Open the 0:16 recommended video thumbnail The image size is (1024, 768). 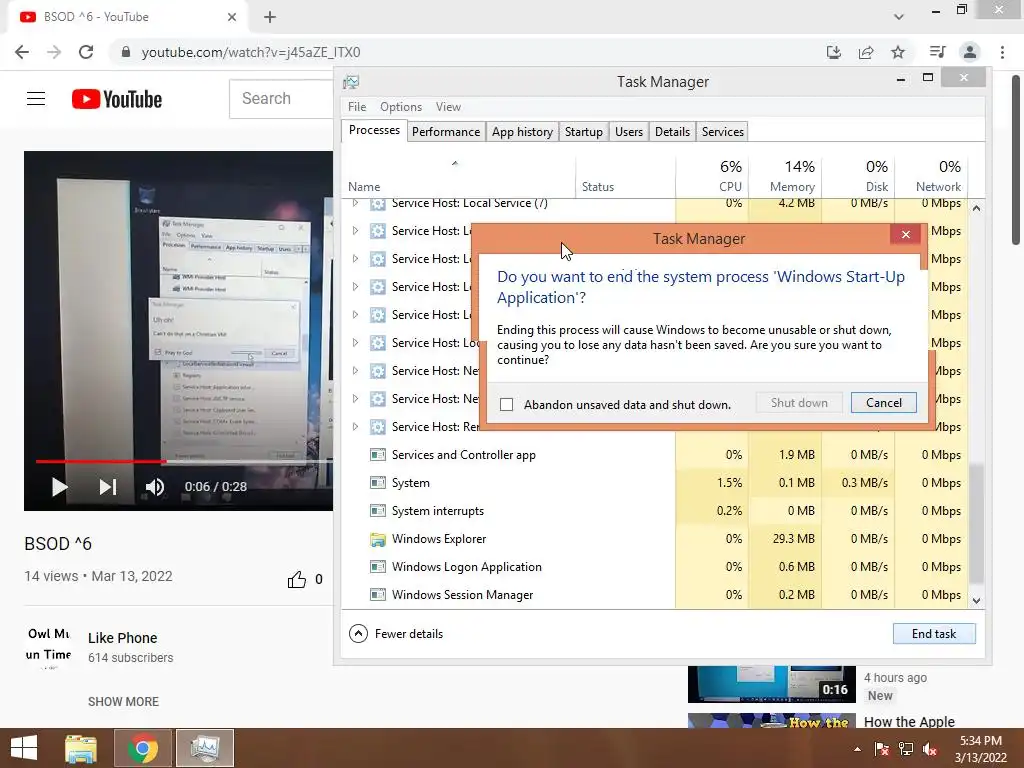pyautogui.click(x=771, y=684)
